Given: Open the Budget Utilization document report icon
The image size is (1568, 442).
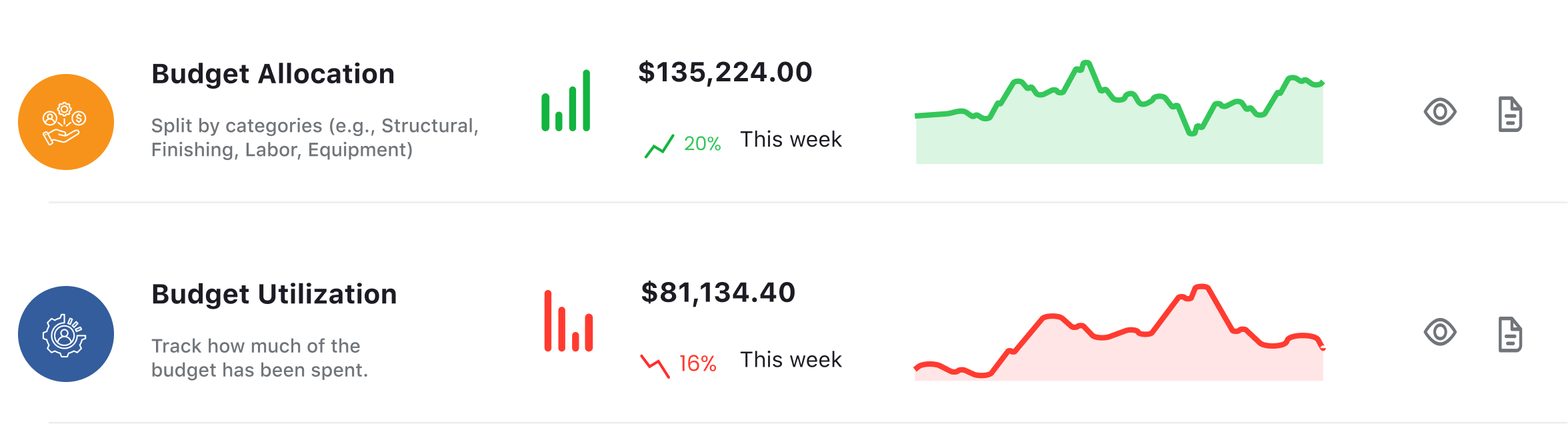Looking at the screenshot, I should click(x=1510, y=334).
